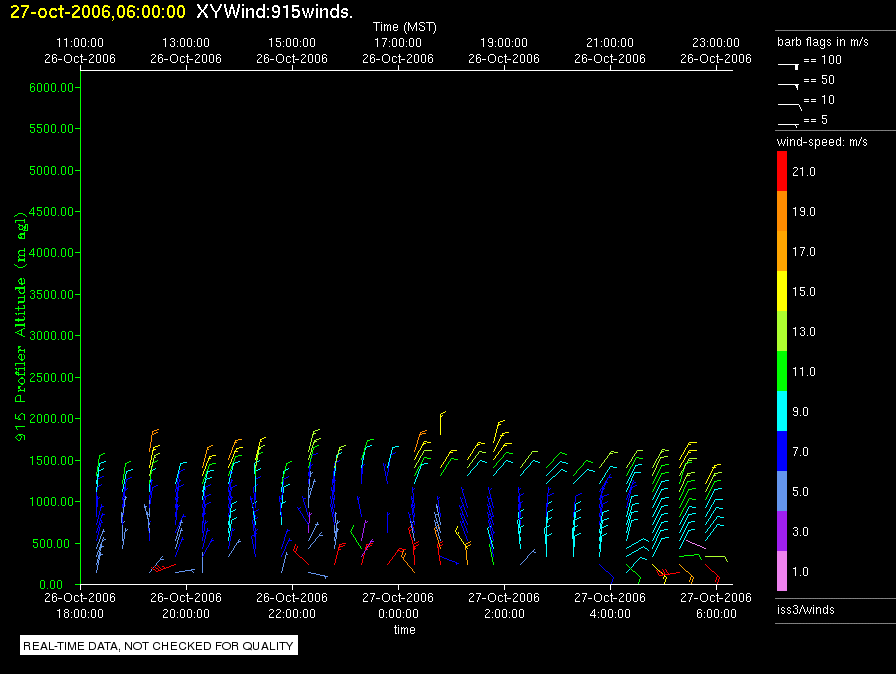Click the 100 m/s barb flag symbol
Image resolution: width=896 pixels, height=674 pixels.
789,63
